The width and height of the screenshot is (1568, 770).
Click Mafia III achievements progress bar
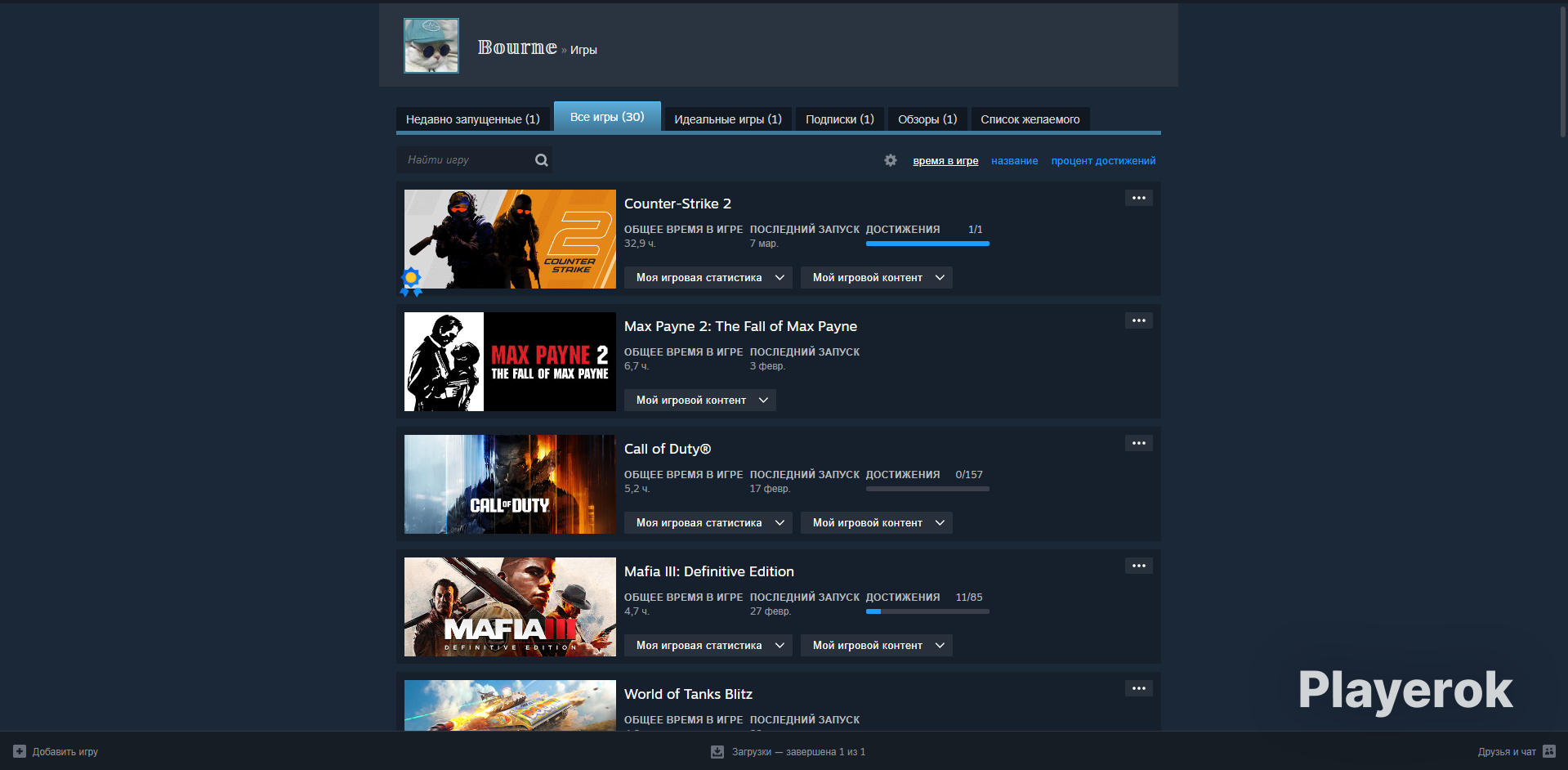point(927,611)
